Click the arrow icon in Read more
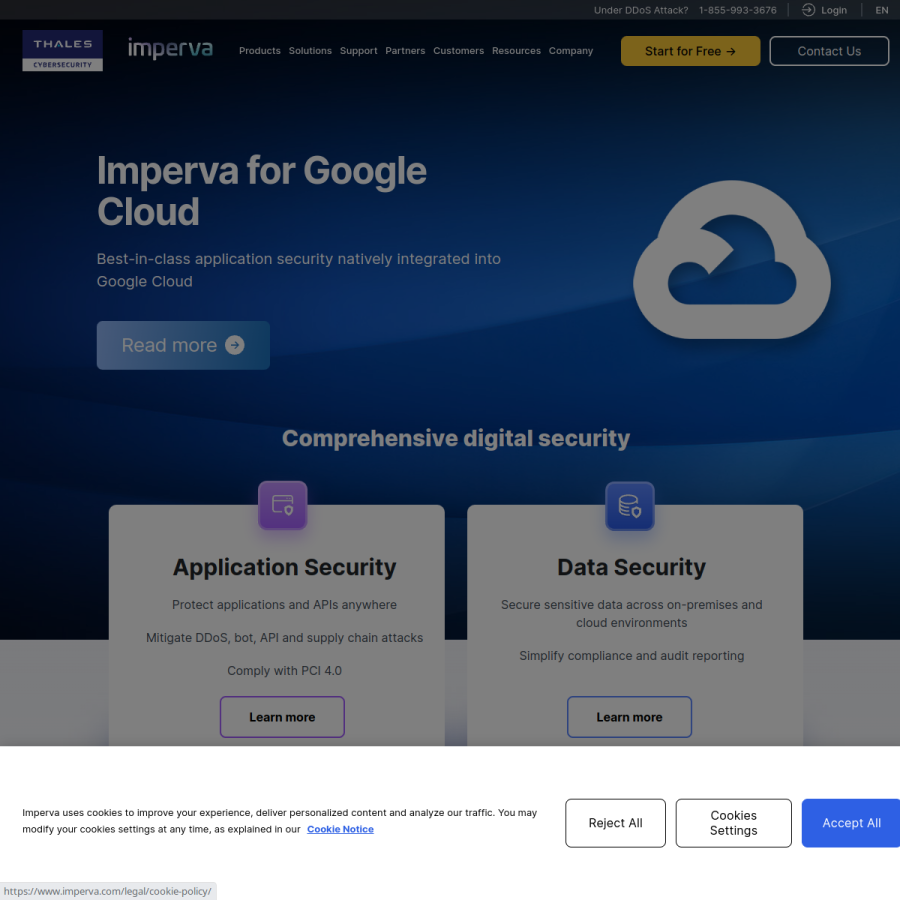Image resolution: width=900 pixels, height=900 pixels. tap(235, 345)
